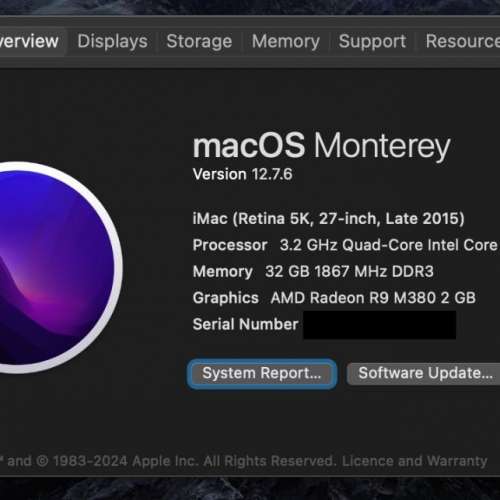
Task: Click the desktop wallpaper below the window
Action: click(x=250, y=489)
